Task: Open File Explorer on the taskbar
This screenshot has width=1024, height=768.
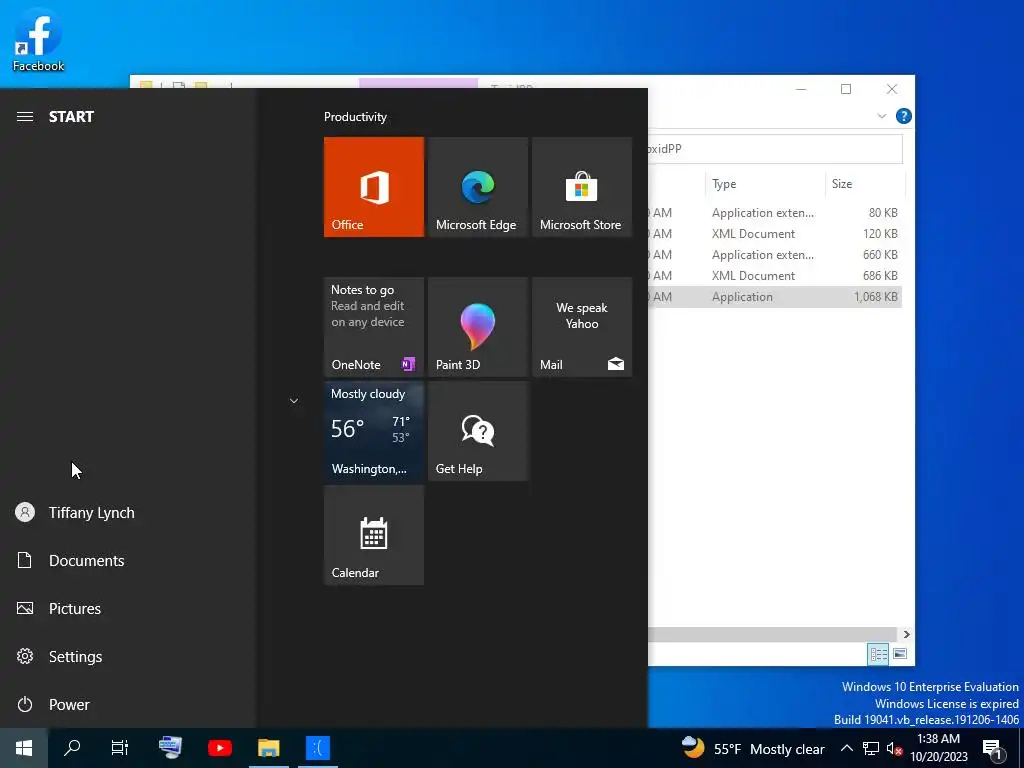Action: coord(268,748)
